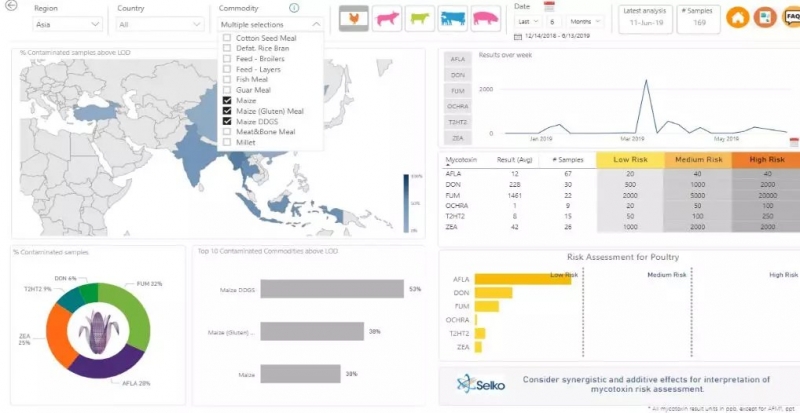Select the ZEA mycotoxin tab
Image resolution: width=800 pixels, height=413 pixels.
458,138
